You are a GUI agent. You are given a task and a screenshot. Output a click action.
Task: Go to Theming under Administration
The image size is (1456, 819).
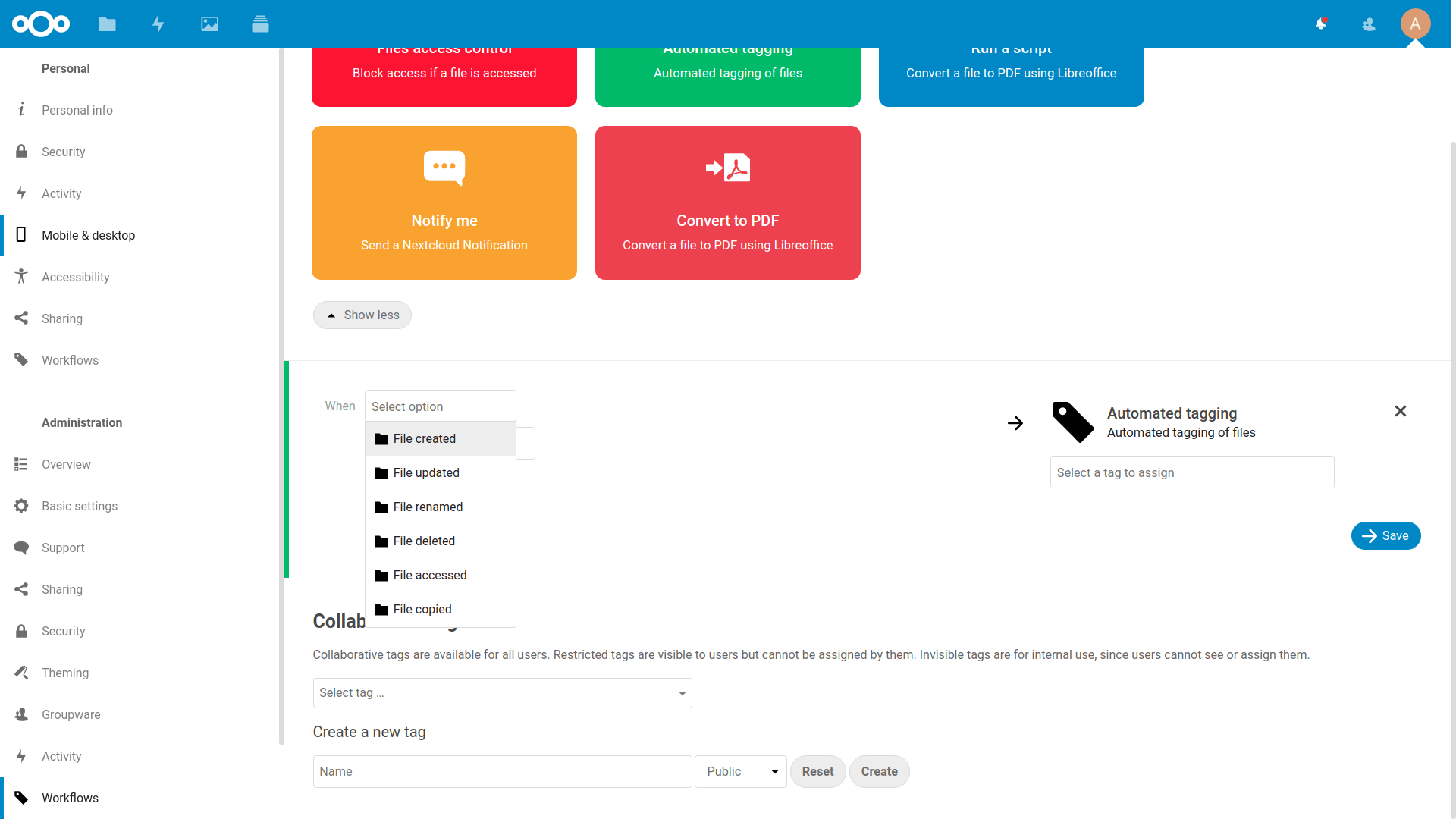point(65,673)
